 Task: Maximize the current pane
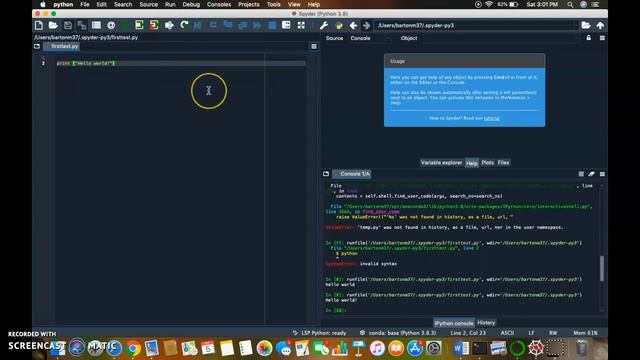pos(286,25)
